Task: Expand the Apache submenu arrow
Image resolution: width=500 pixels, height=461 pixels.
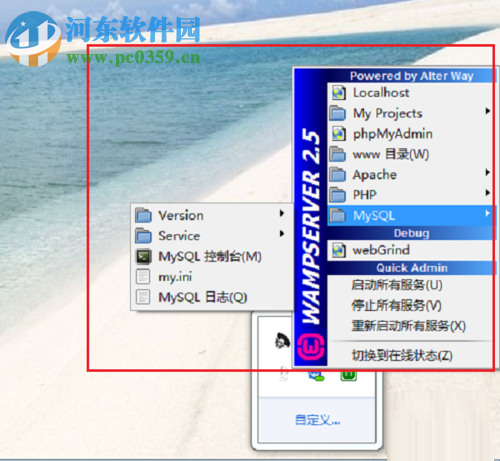Action: point(488,173)
